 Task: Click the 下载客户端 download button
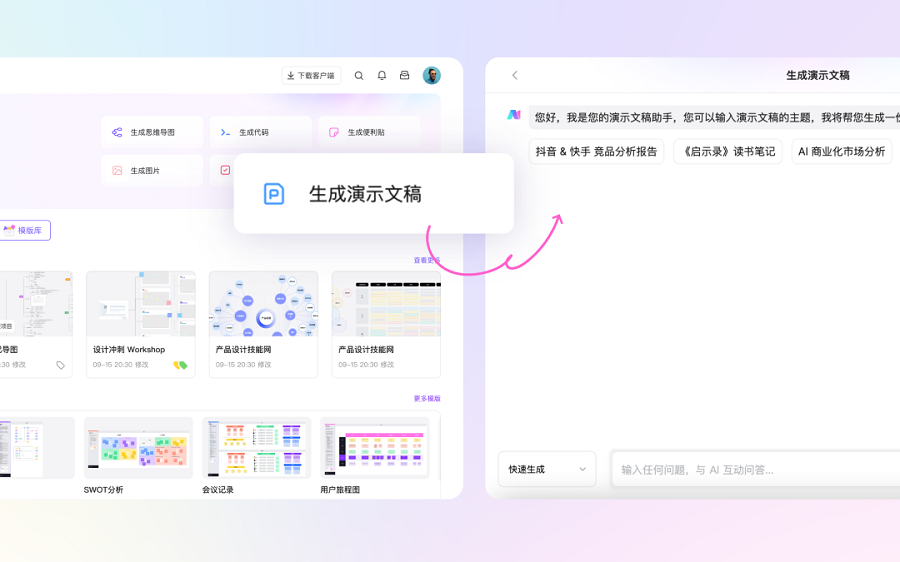(311, 76)
